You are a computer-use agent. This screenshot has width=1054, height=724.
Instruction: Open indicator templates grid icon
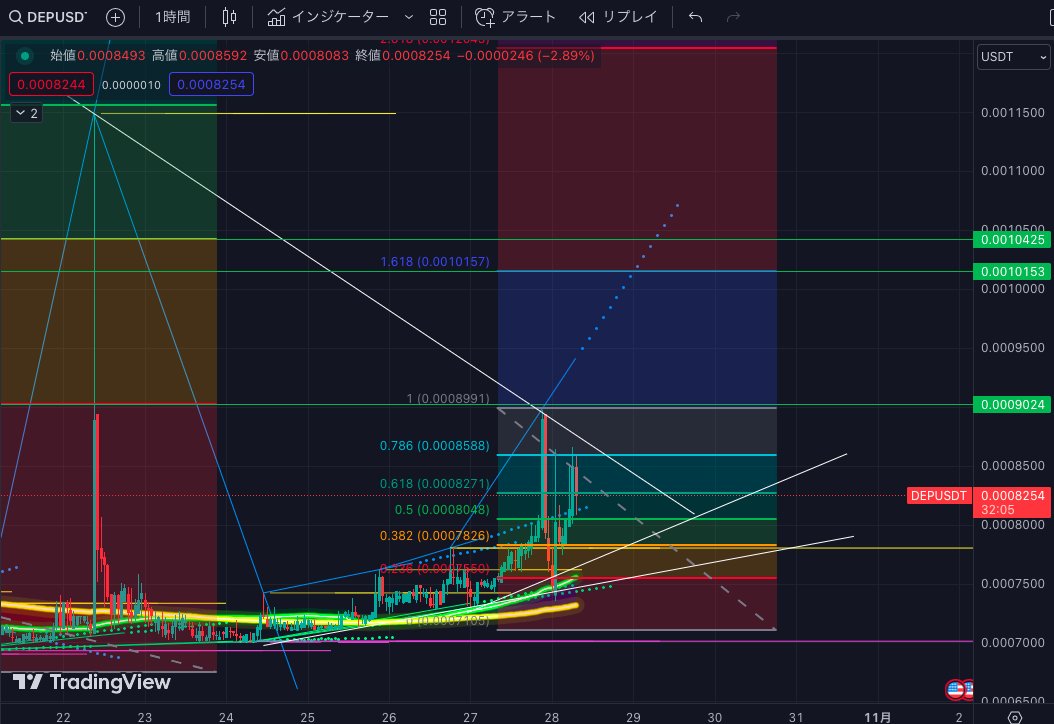(x=438, y=17)
